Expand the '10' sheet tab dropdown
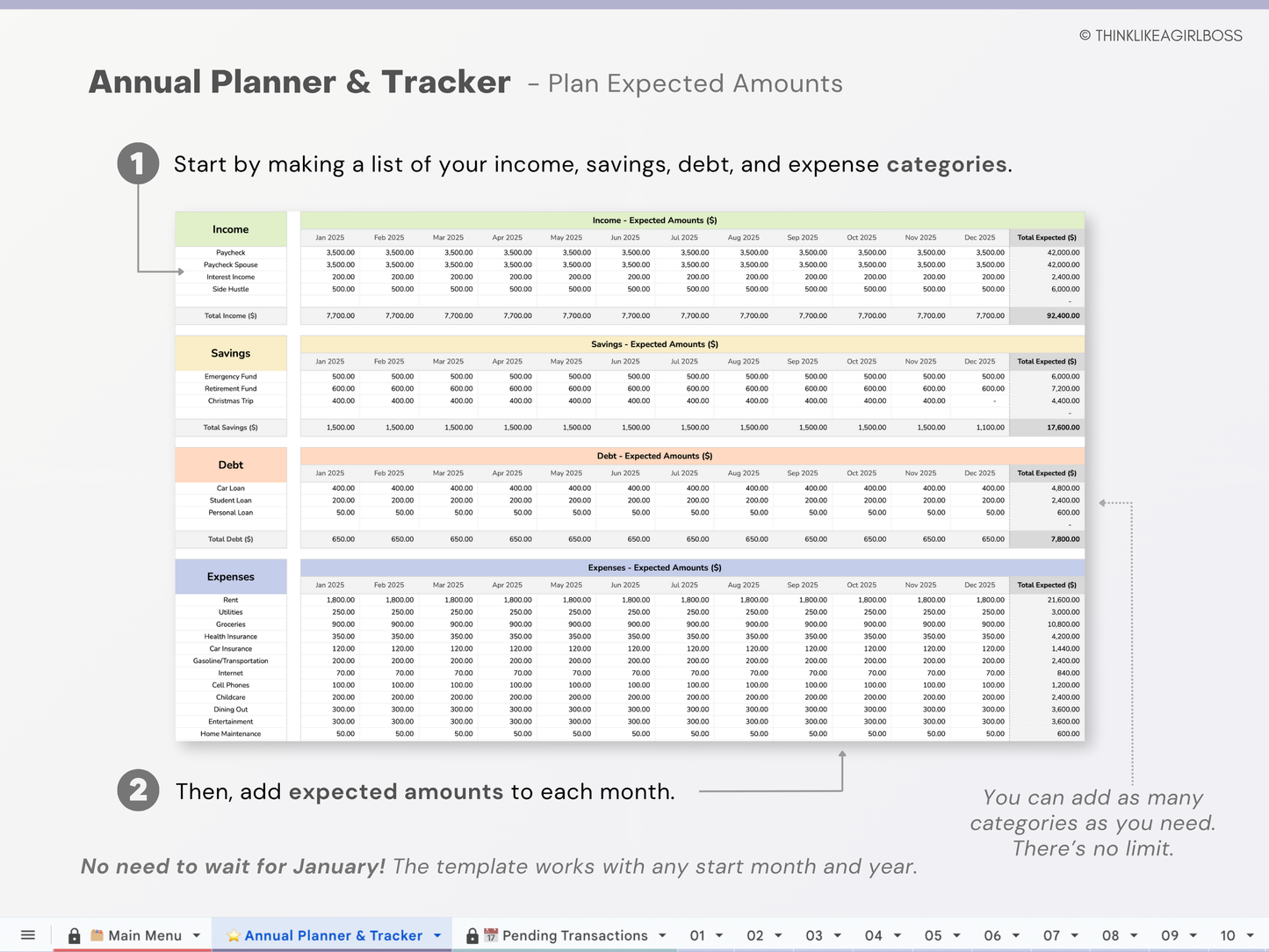The height and width of the screenshot is (952, 1269). [1248, 934]
